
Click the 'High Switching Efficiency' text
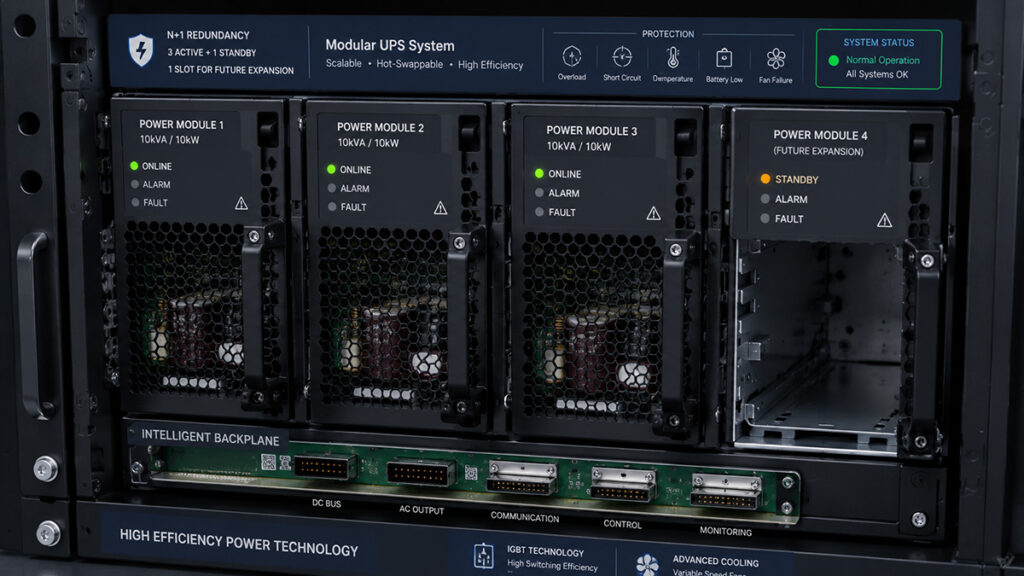click(552, 565)
